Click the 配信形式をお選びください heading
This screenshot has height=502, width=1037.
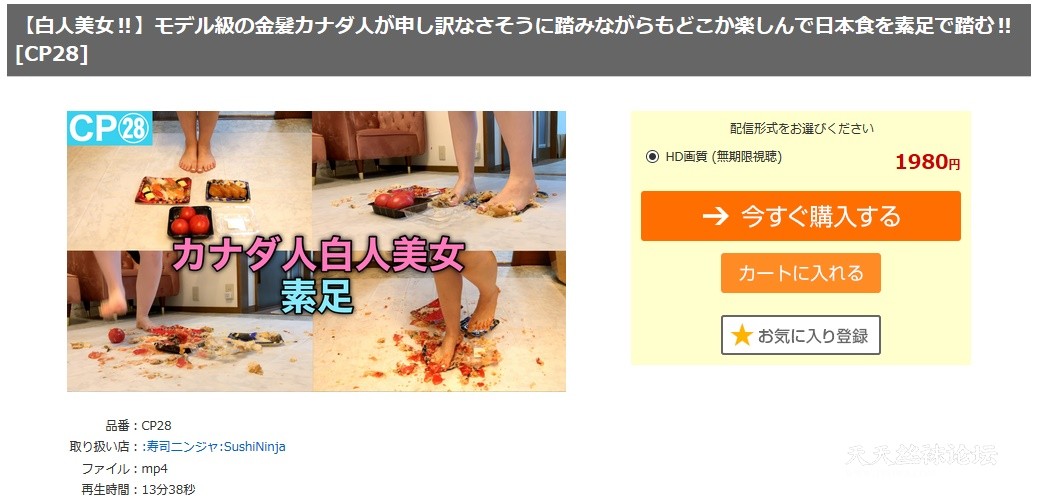[x=802, y=128]
